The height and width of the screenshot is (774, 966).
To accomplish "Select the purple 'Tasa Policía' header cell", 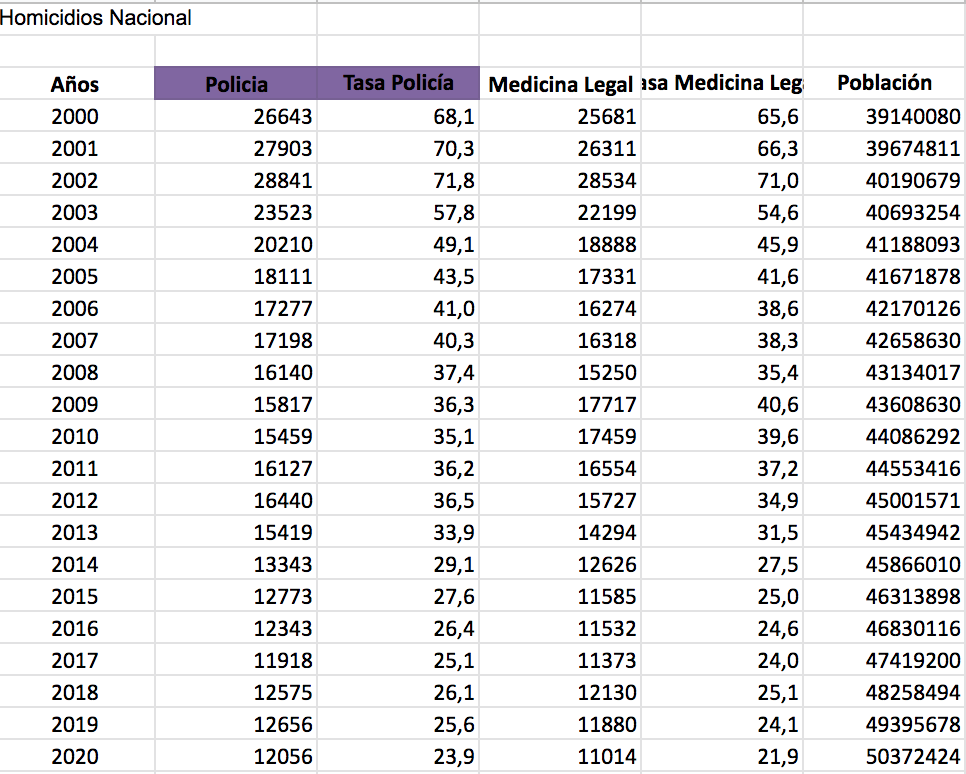I will (398, 83).
